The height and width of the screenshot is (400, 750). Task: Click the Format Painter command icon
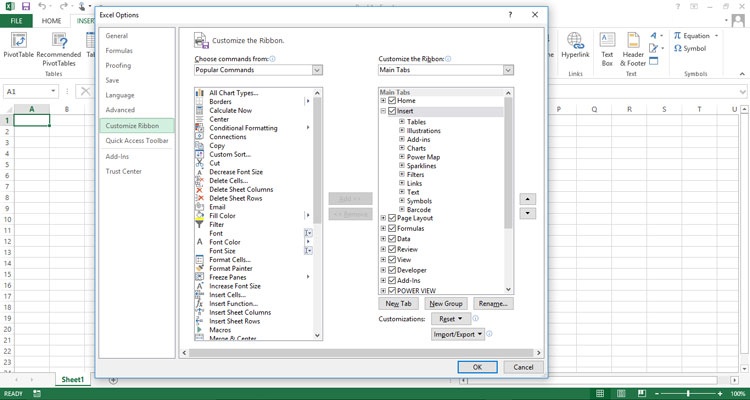(x=200, y=268)
